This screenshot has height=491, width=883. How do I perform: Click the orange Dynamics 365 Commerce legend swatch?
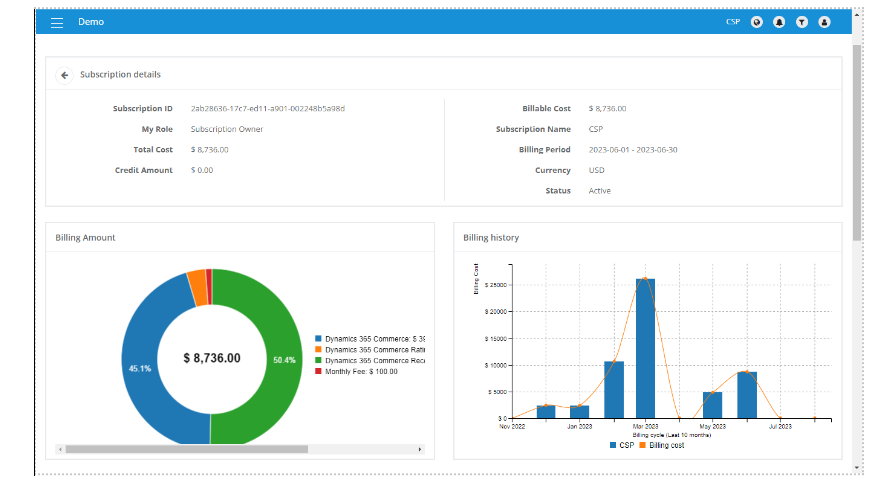[318, 350]
